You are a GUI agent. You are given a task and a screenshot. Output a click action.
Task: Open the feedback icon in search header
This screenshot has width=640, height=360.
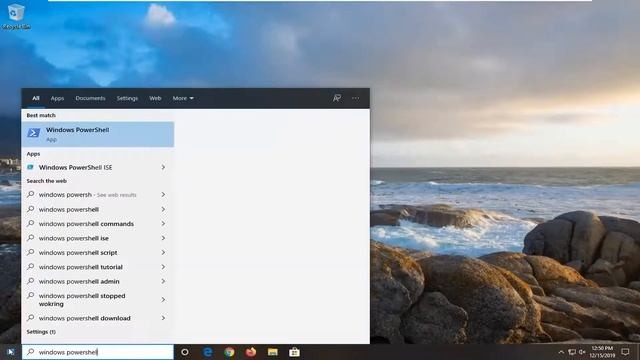point(337,98)
